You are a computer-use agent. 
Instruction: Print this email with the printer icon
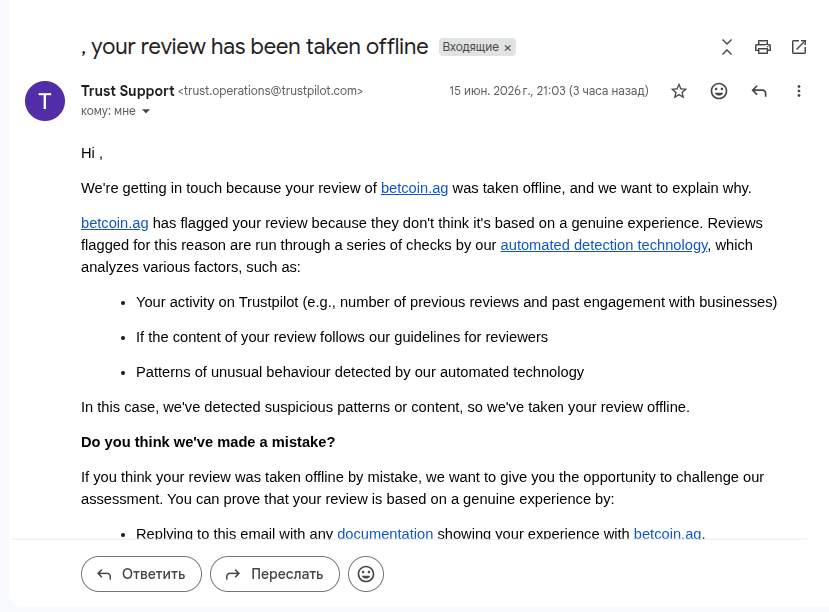[x=762, y=47]
